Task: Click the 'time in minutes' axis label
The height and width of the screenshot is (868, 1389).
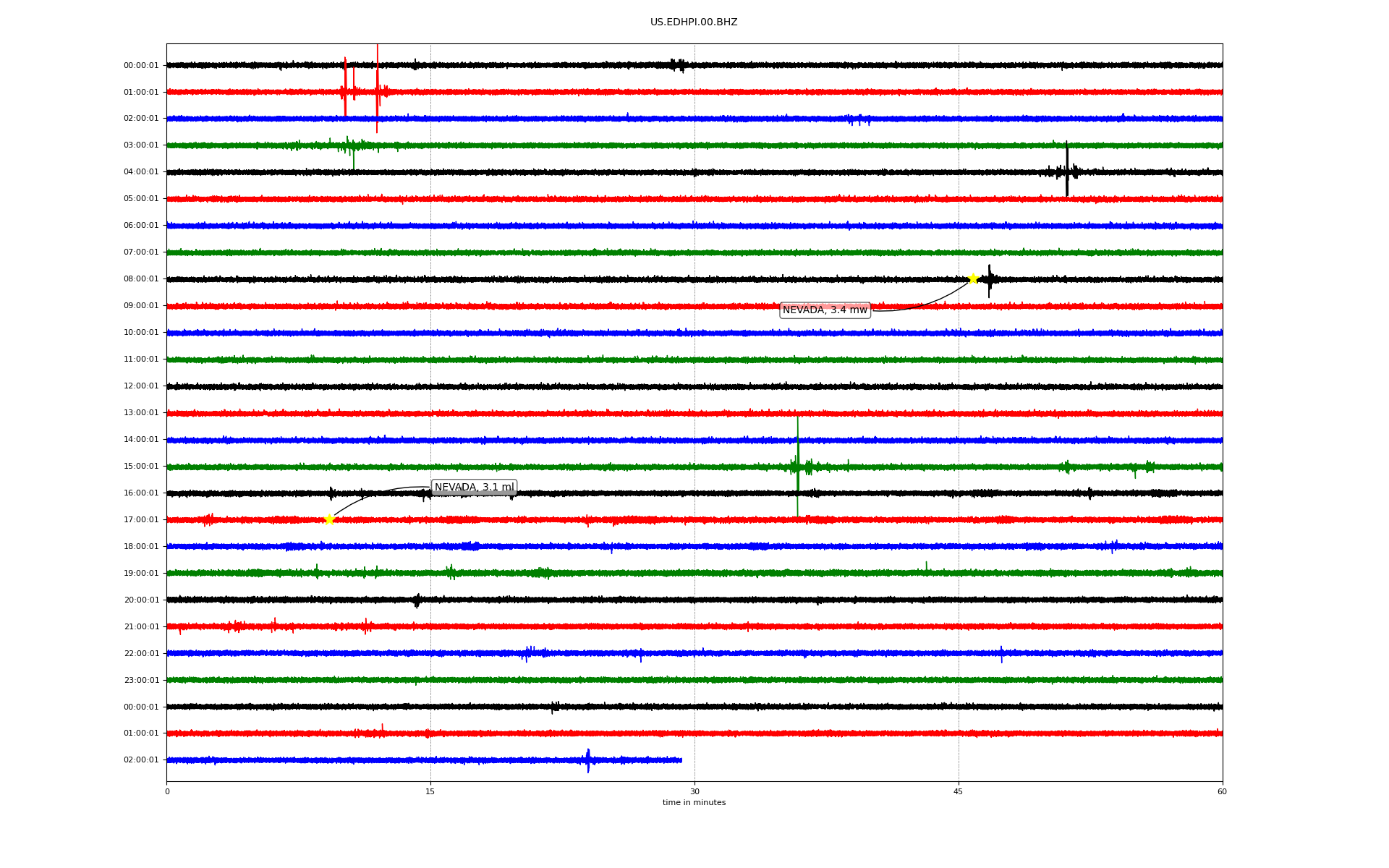Action: pyautogui.click(x=694, y=803)
